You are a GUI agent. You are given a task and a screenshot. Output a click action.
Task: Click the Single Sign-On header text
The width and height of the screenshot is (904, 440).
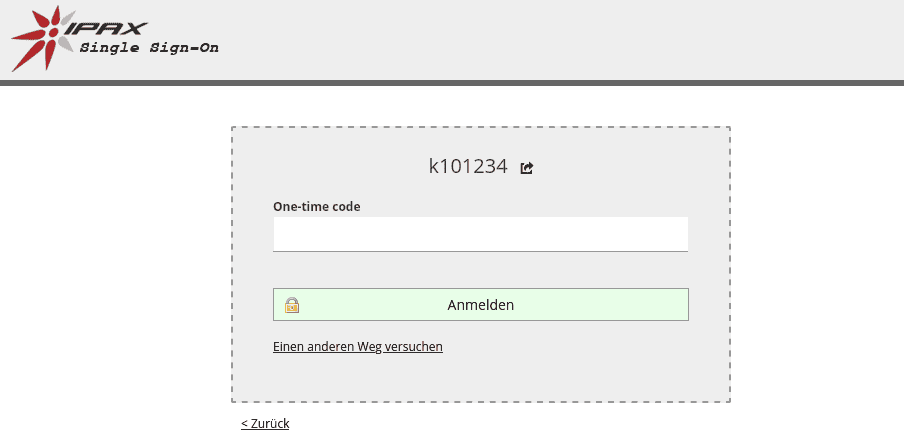point(148,48)
